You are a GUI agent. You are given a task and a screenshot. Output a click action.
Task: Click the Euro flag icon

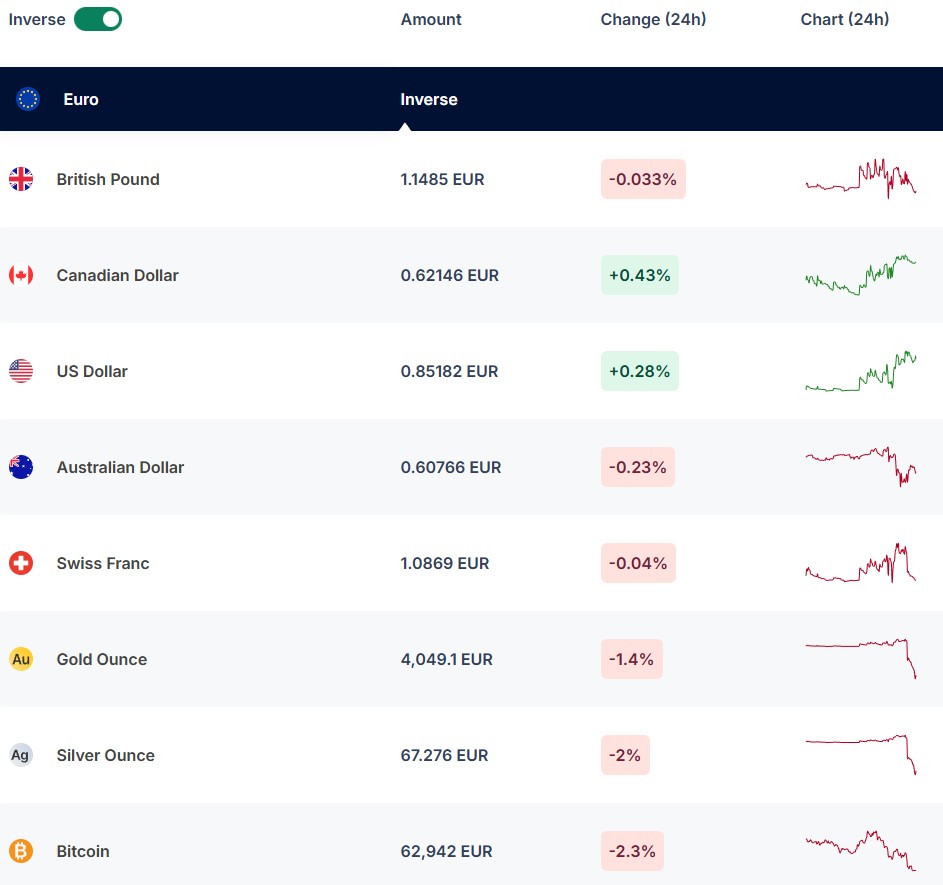click(x=28, y=99)
